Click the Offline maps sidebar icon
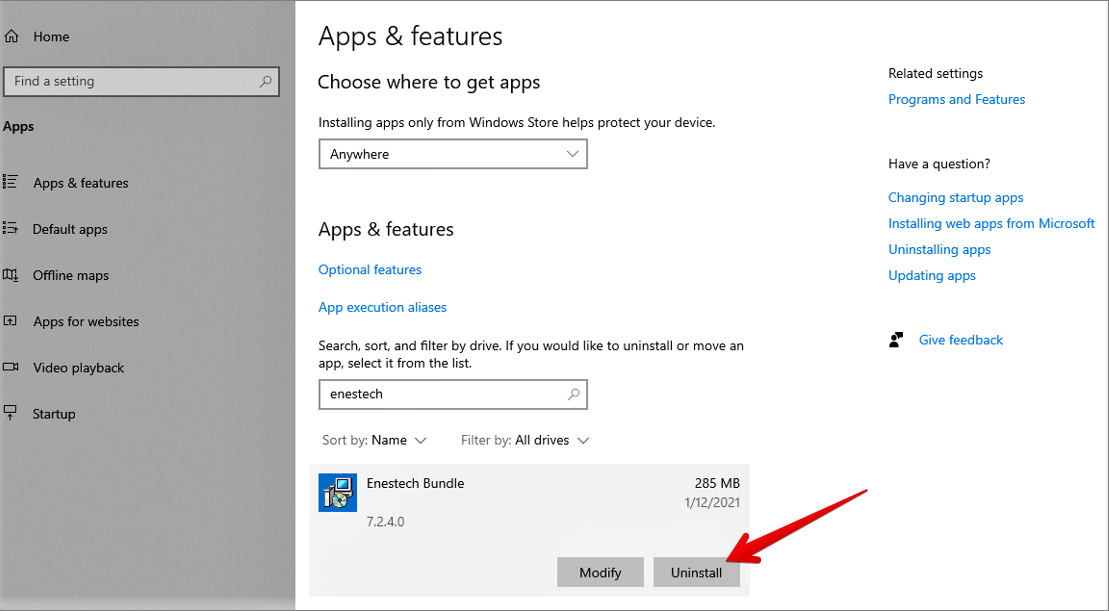 [x=10, y=275]
